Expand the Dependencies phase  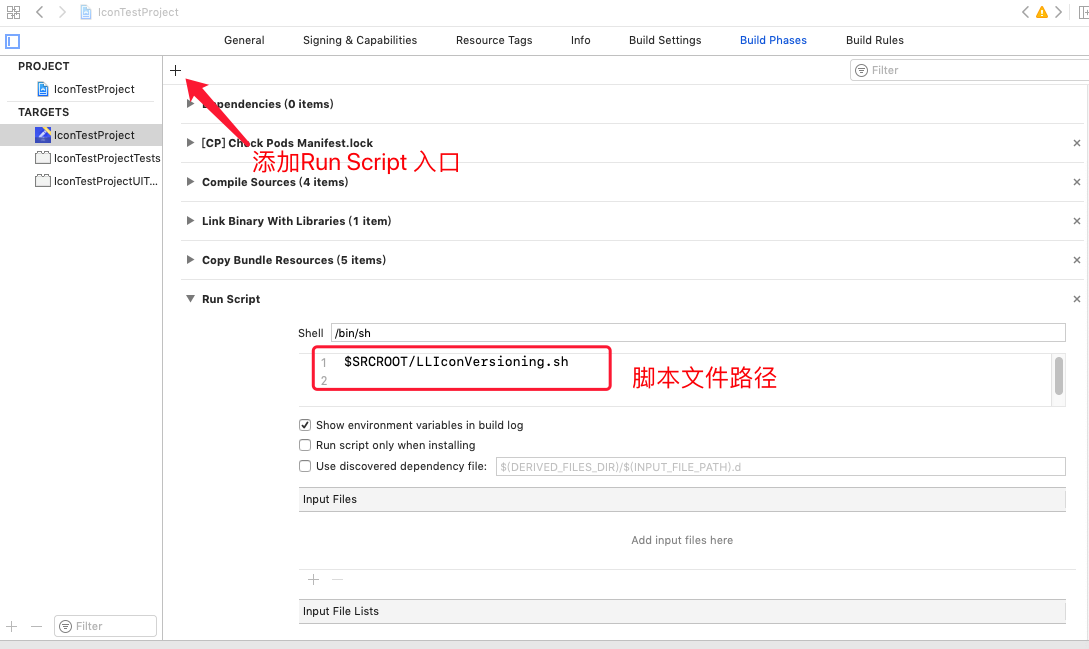point(190,104)
